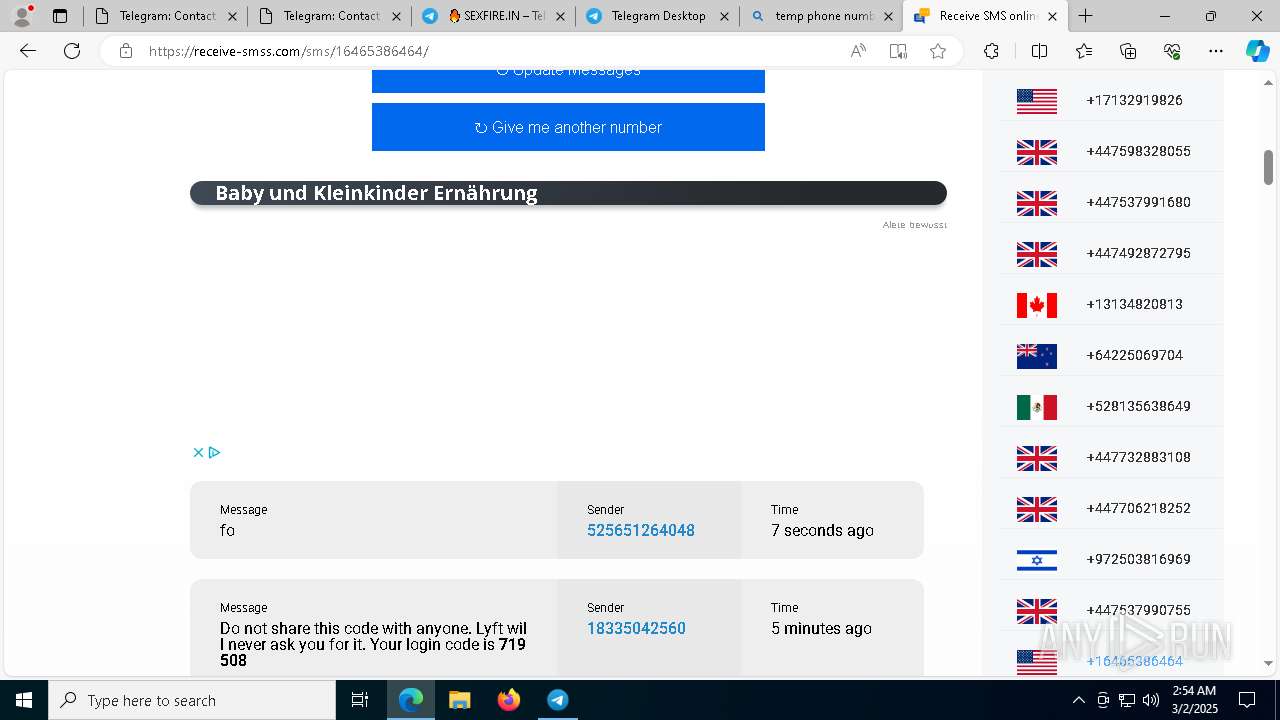The width and height of the screenshot is (1280, 720).
Task: Reload the page with refresh icon
Action: coord(72,51)
